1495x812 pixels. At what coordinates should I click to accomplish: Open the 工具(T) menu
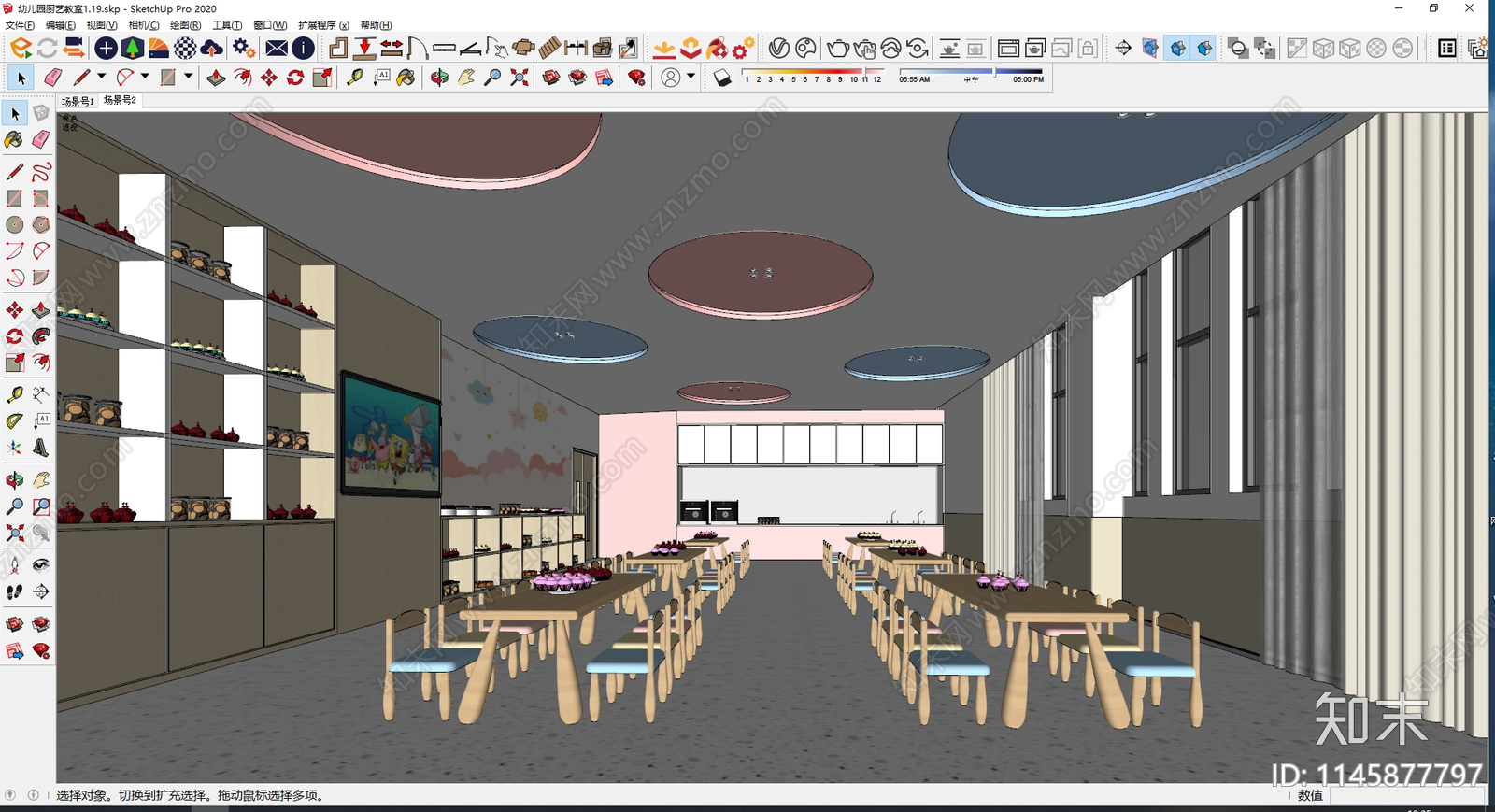point(227,25)
